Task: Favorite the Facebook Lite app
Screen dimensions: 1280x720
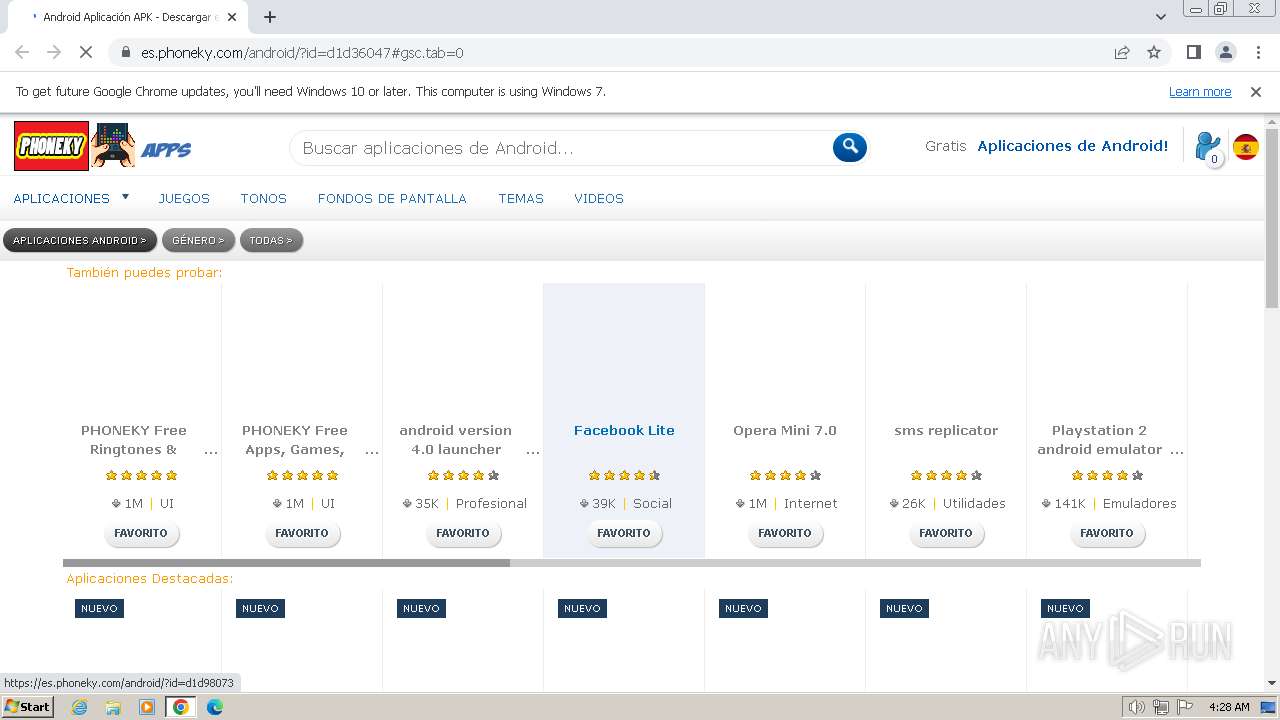Action: coord(624,533)
